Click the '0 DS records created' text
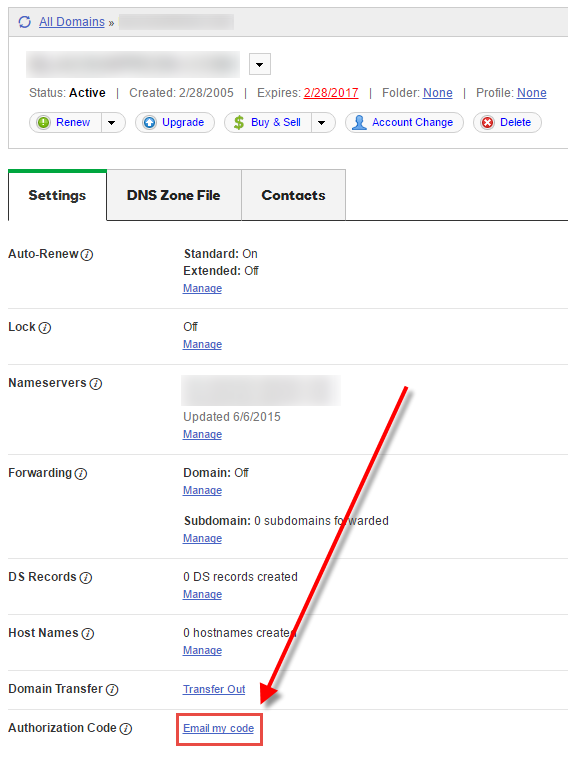568x764 pixels. (240, 577)
